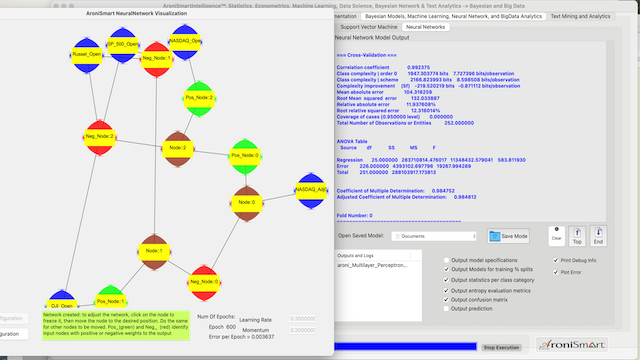Viewport: 640px width, 360px height.
Task: Click the Russel_Open input node
Action: pyautogui.click(x=87, y=55)
